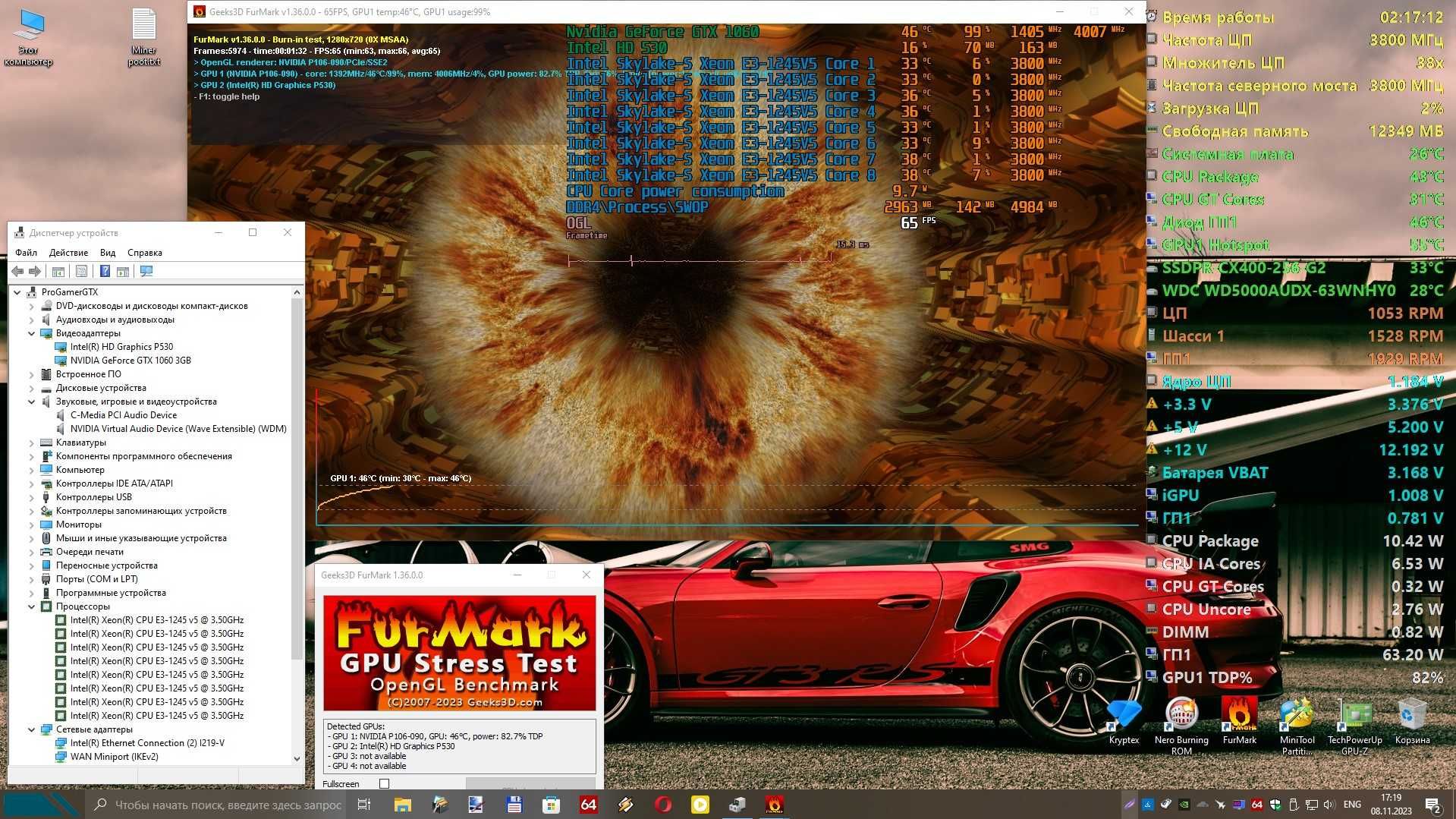1456x819 pixels.
Task: Open AIDA64 from the taskbar
Action: pyautogui.click(x=588, y=805)
